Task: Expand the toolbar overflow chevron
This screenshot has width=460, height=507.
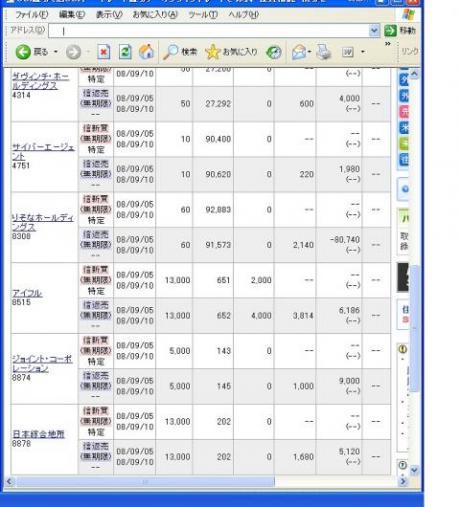Action: (x=387, y=44)
